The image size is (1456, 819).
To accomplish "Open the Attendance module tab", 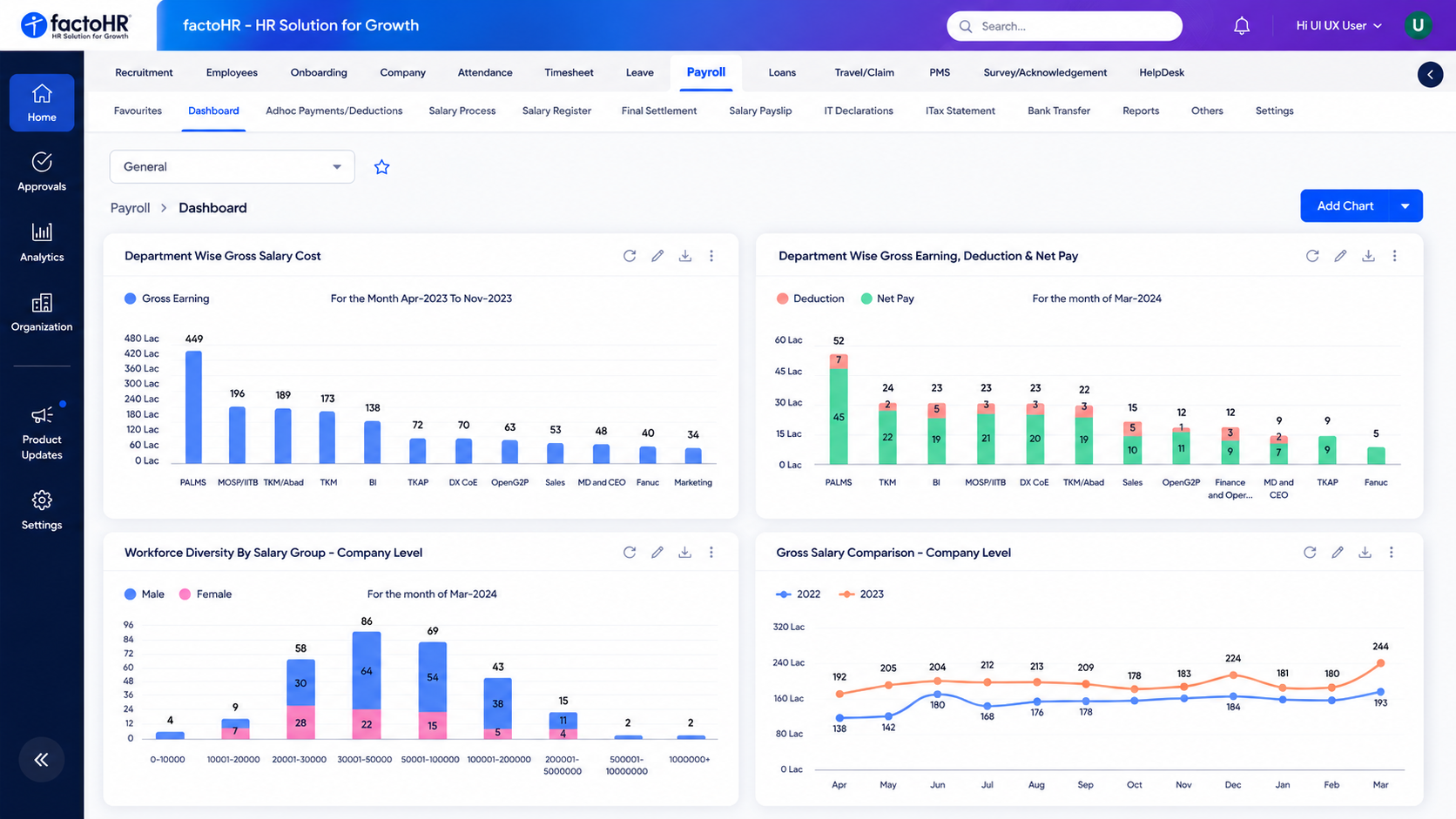I will pyautogui.click(x=485, y=73).
